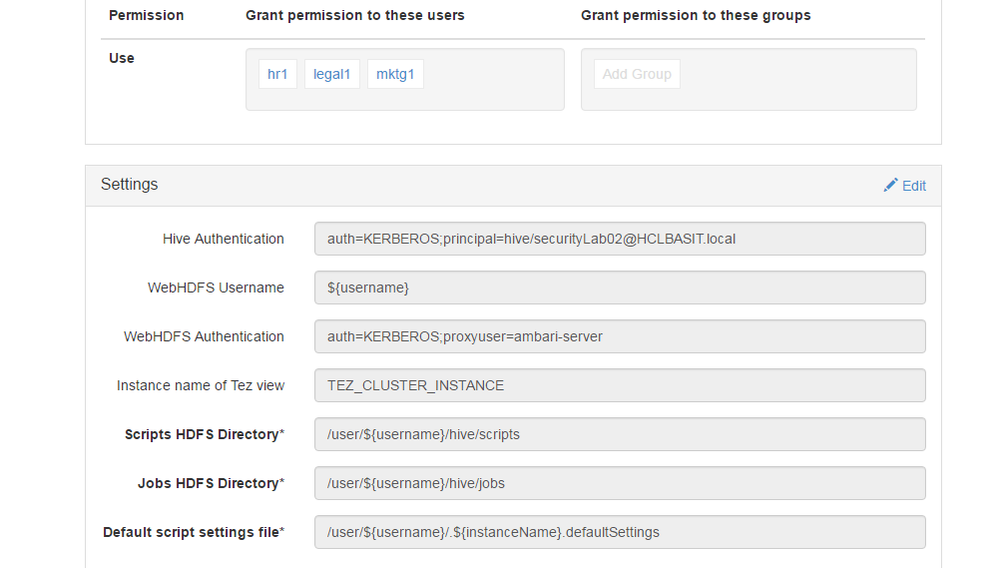Image resolution: width=999 pixels, height=568 pixels.
Task: Click the Edit link in Settings
Action: [x=913, y=186]
